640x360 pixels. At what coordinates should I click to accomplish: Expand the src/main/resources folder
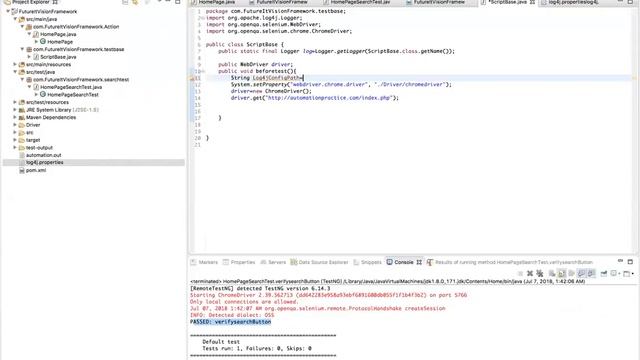(x=16, y=64)
